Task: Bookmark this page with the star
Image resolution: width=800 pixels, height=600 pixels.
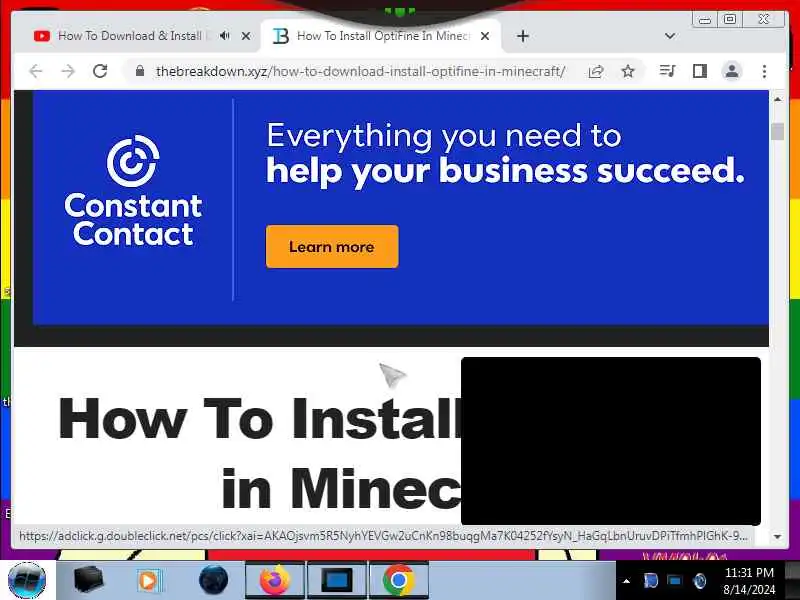Action: point(628,71)
